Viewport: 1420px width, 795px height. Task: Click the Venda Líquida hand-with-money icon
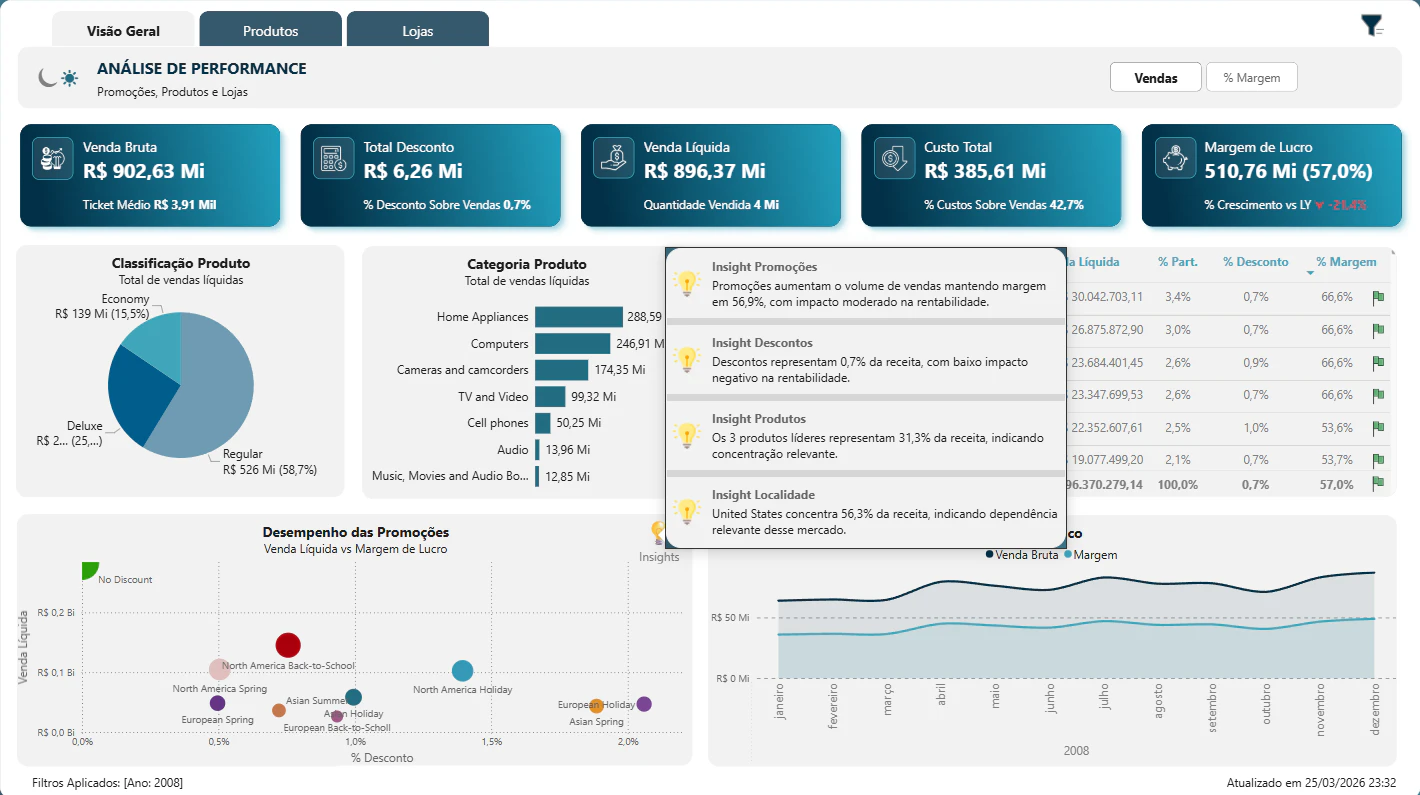613,159
